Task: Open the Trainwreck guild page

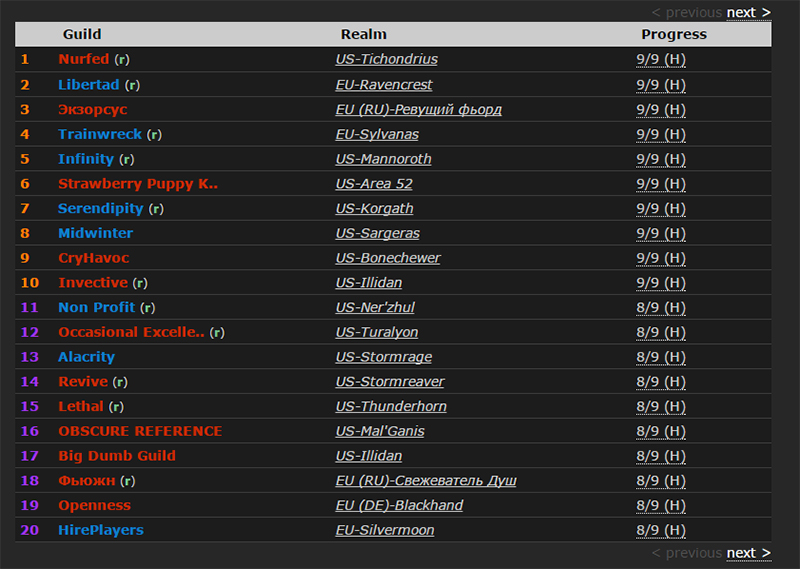Action: [x=99, y=134]
